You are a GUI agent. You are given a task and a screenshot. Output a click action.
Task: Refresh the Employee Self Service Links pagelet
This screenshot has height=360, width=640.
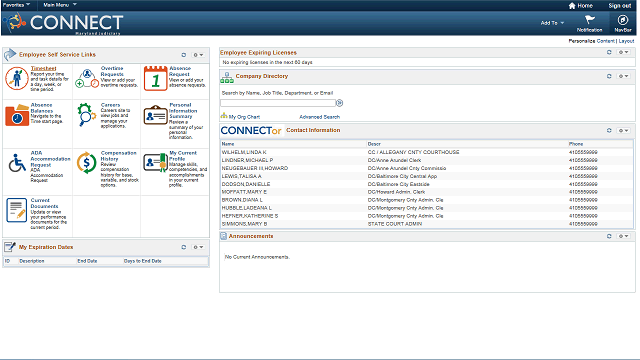click(184, 55)
